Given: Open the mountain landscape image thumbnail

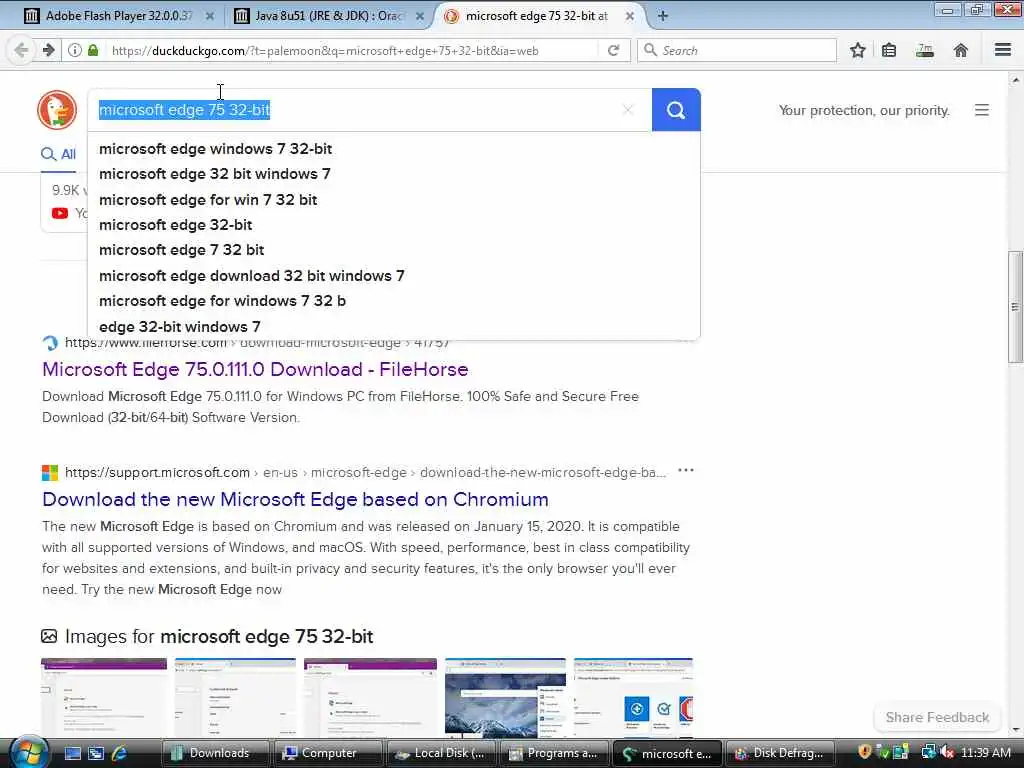Looking at the screenshot, I should 505,697.
